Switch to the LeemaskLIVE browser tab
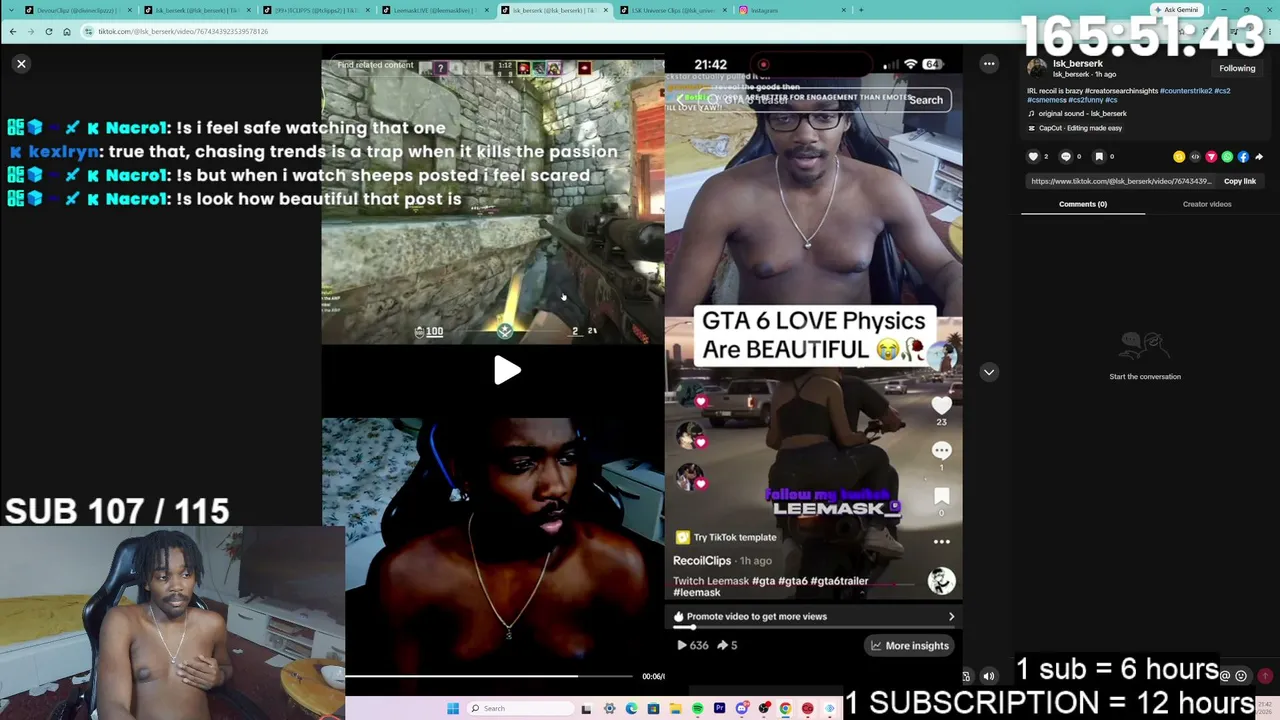Screen dimensions: 1280x720 (435, 10)
